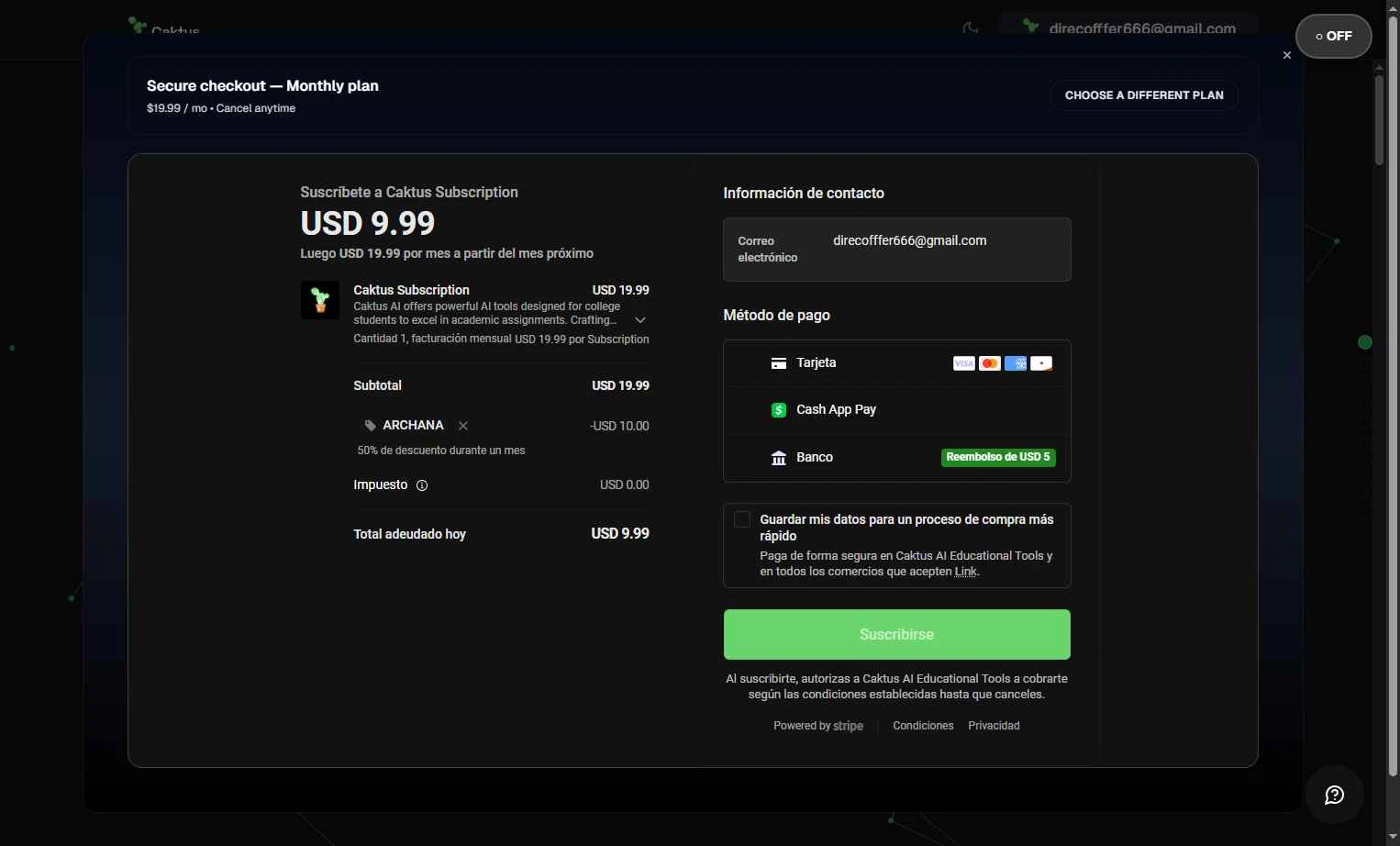Click the Caktus logo in header
The height and width of the screenshot is (846, 1400).
165,28
